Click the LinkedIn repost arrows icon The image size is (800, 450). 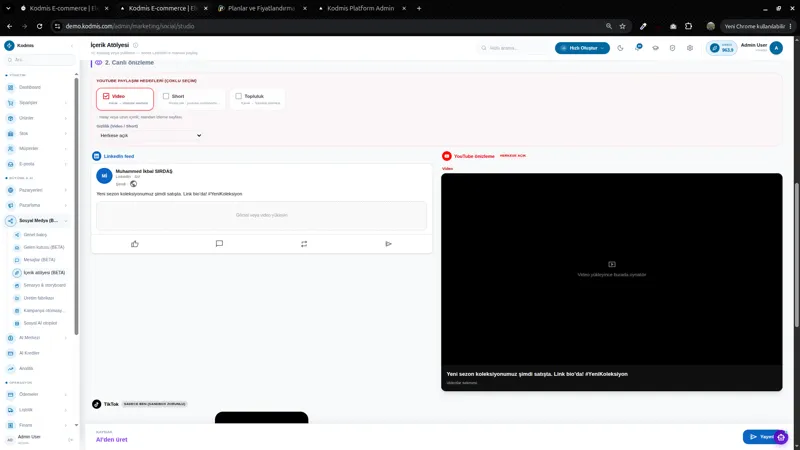(304, 244)
